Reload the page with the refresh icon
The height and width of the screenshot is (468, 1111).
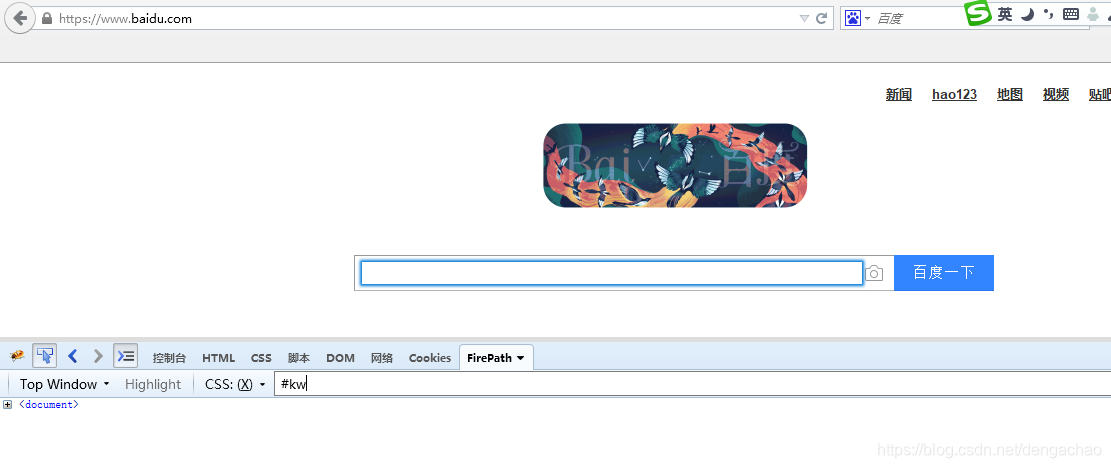(822, 18)
